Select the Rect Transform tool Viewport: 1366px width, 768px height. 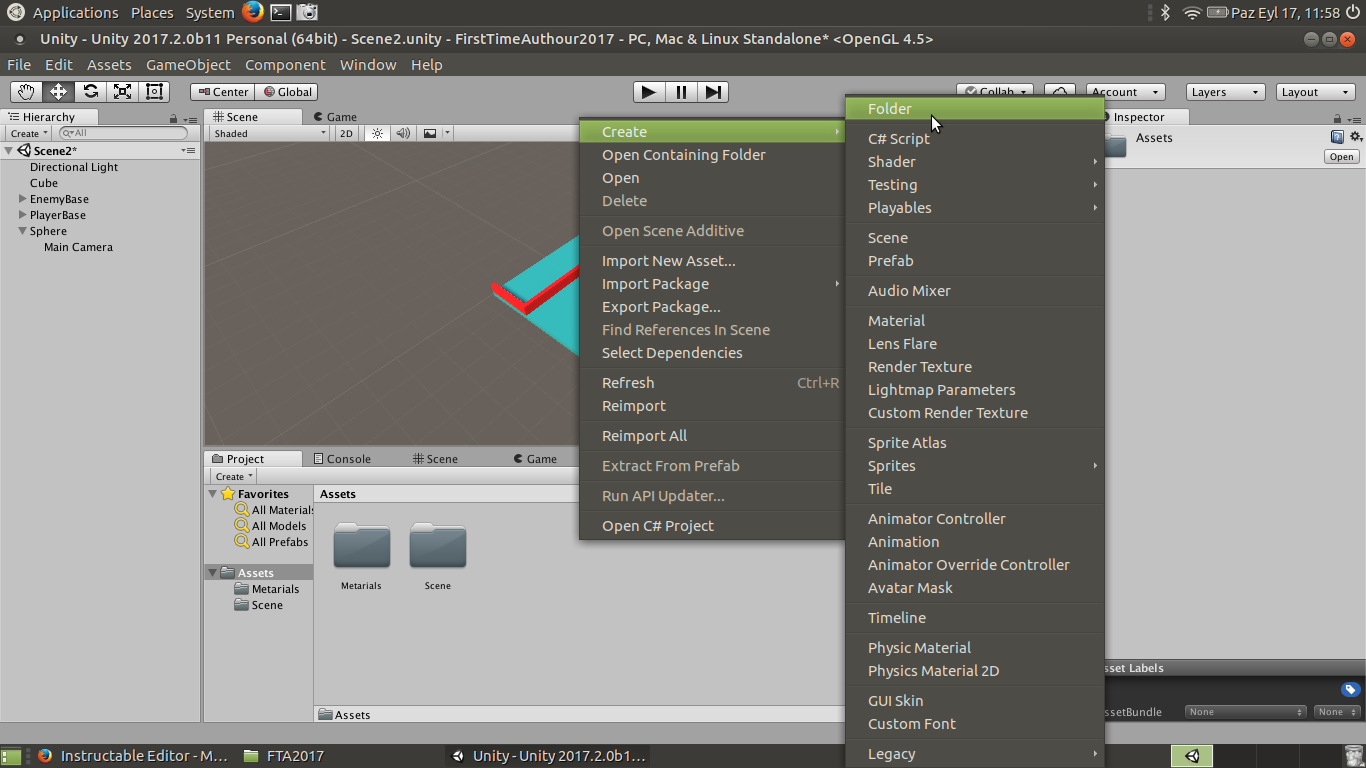pyautogui.click(x=153, y=92)
